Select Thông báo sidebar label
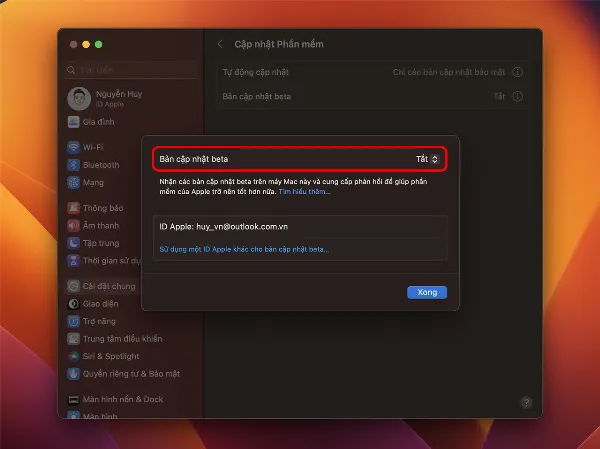Screen dimensions: 600x449 coord(103,208)
